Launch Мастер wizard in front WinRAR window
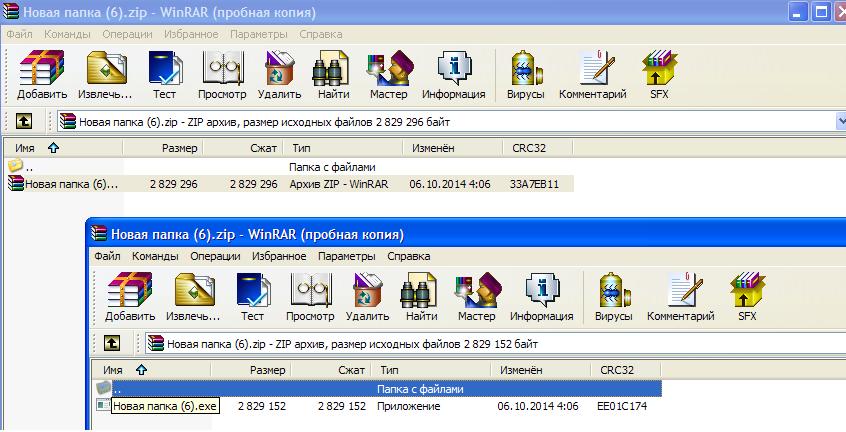 click(x=477, y=297)
